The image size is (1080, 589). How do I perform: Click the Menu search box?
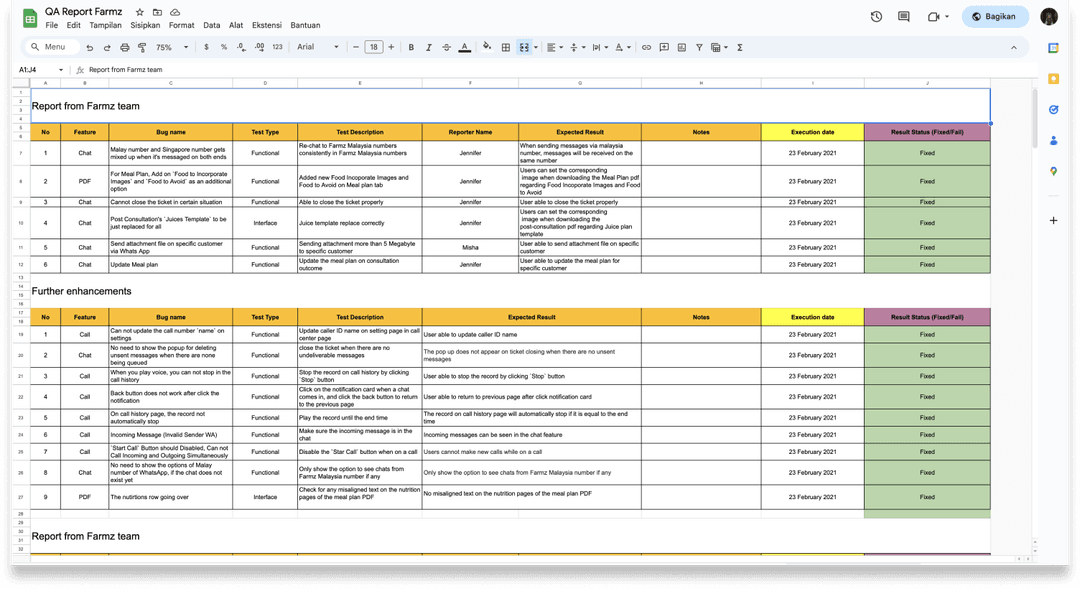coord(52,47)
